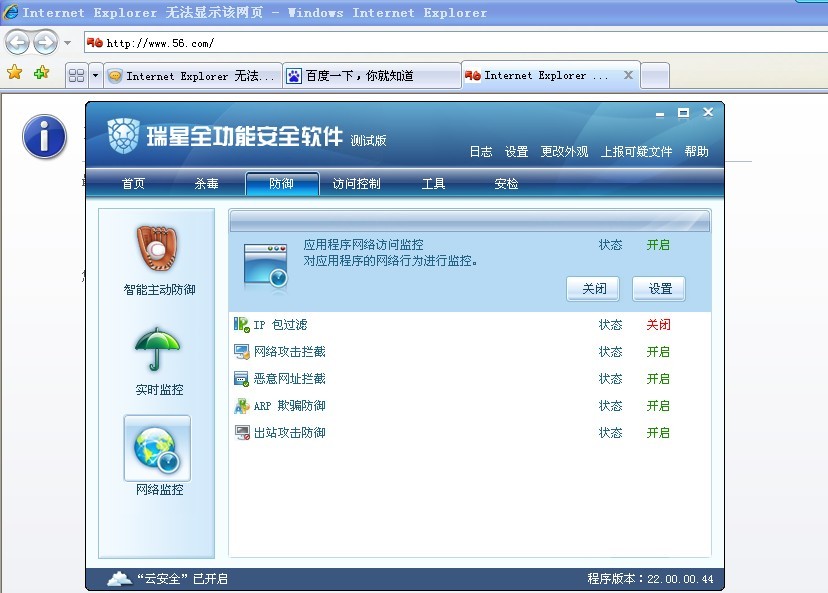Click the blue information icon on IE page
The width and height of the screenshot is (828, 593).
(x=44, y=137)
